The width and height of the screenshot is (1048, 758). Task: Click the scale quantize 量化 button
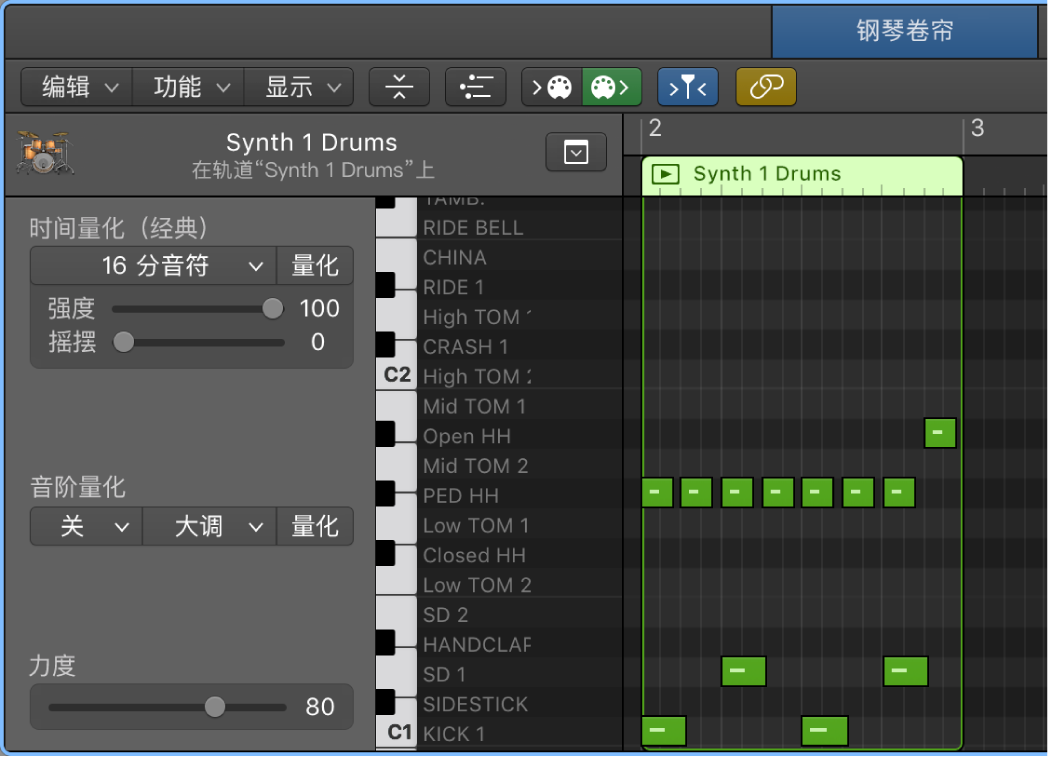(315, 527)
